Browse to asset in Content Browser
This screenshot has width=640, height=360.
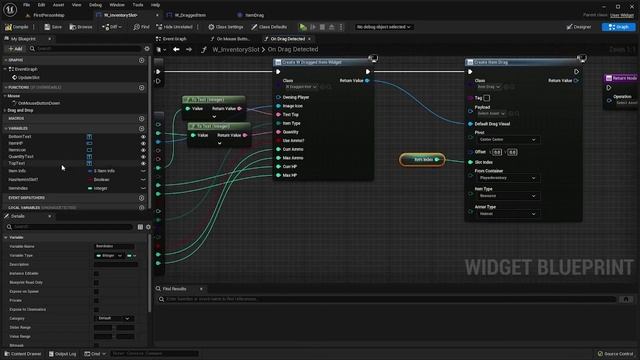click(x=81, y=27)
